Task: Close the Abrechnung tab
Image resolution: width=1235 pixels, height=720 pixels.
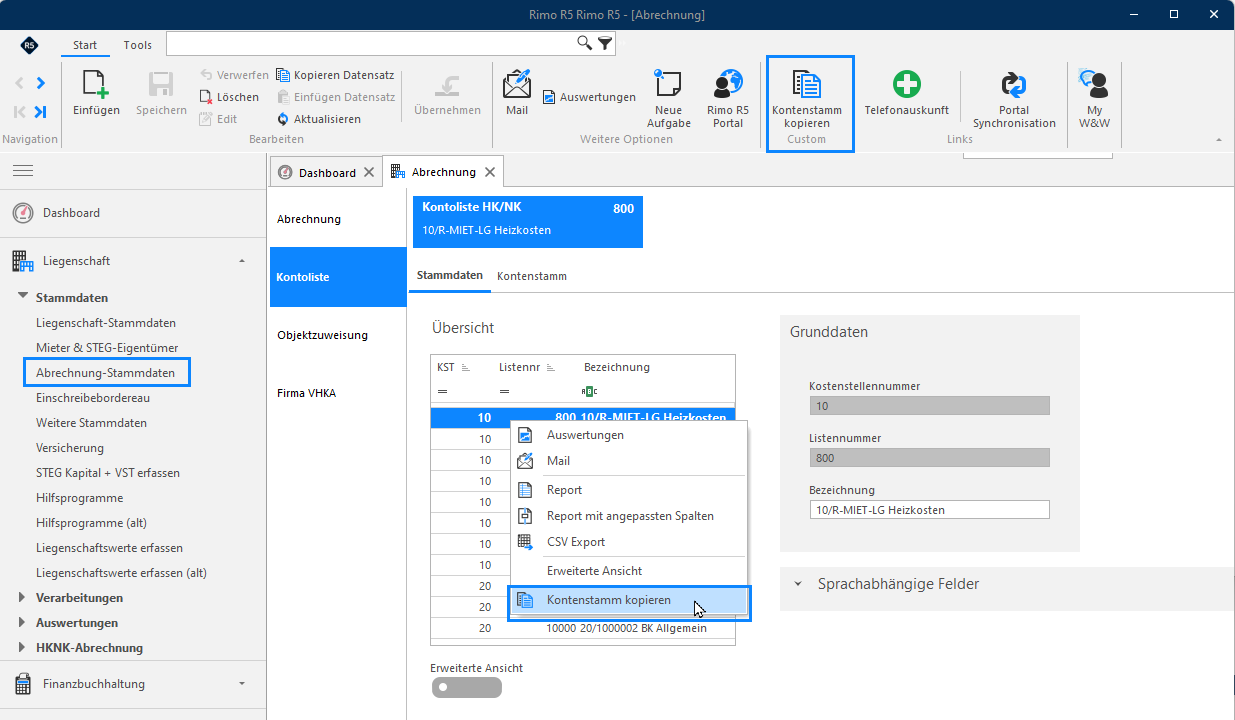Action: click(x=490, y=172)
